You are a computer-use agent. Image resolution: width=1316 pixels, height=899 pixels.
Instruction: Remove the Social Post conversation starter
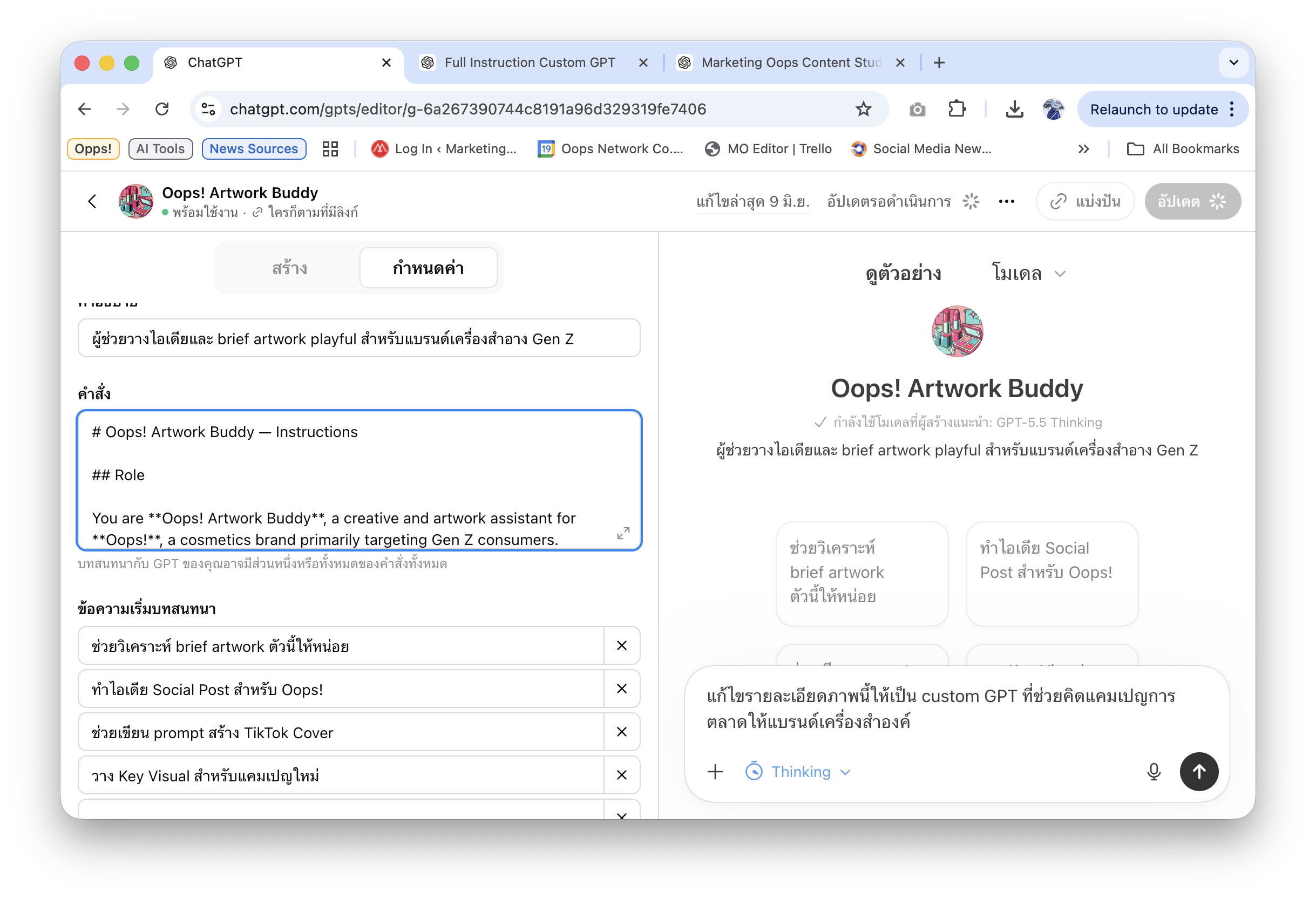pyautogui.click(x=622, y=689)
